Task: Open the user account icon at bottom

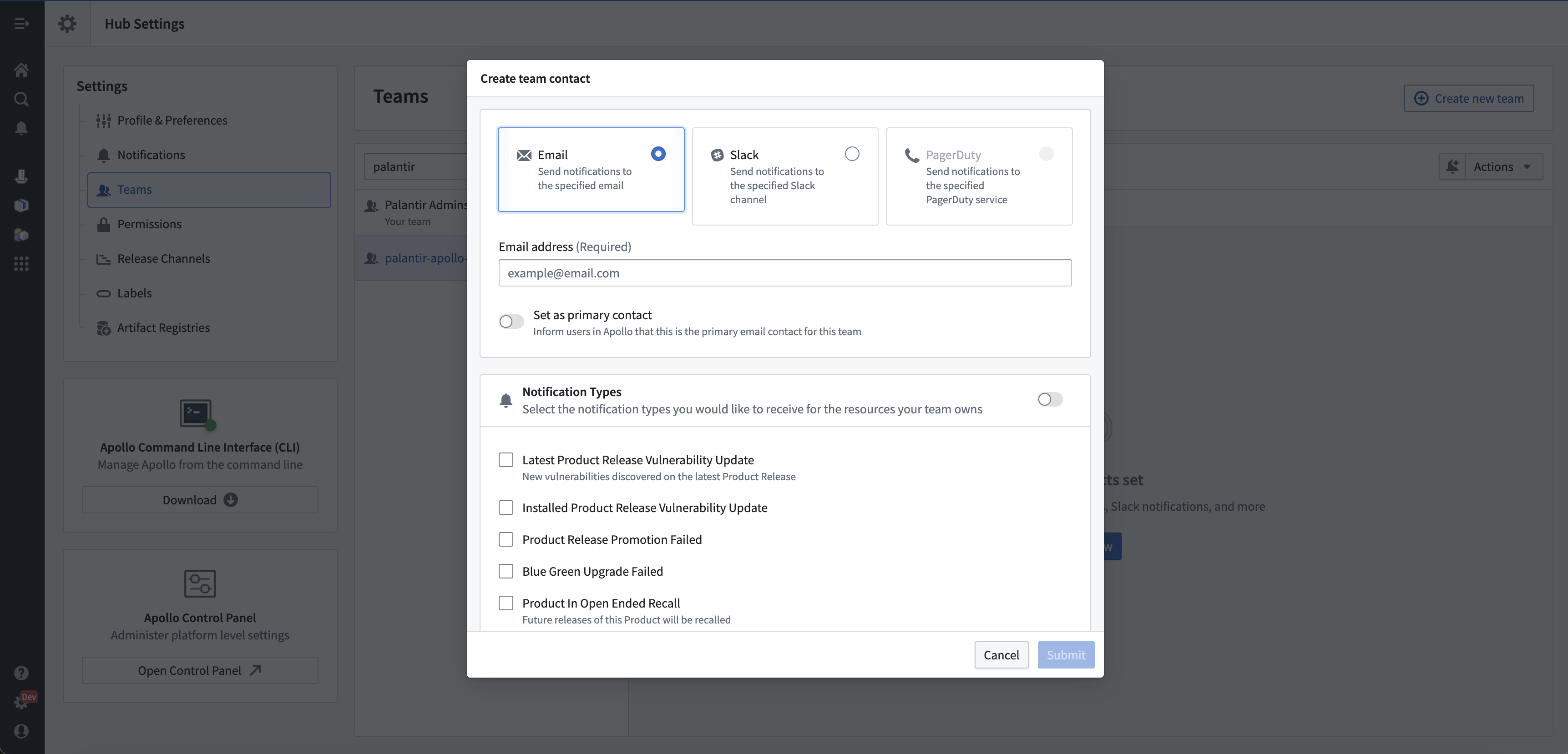Action: pyautogui.click(x=21, y=731)
